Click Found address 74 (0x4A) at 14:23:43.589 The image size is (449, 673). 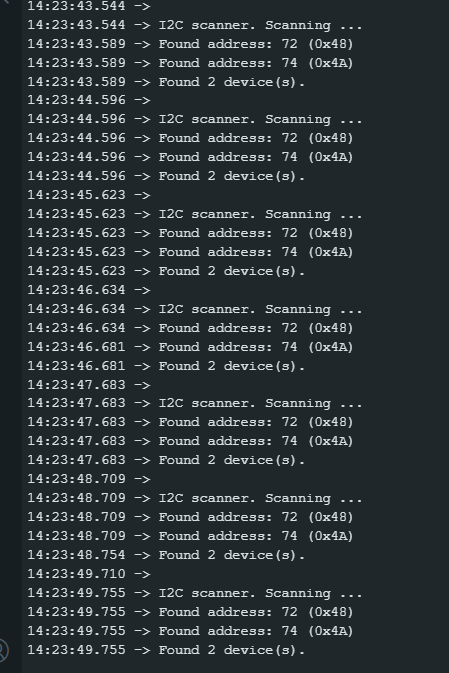click(x=190, y=63)
